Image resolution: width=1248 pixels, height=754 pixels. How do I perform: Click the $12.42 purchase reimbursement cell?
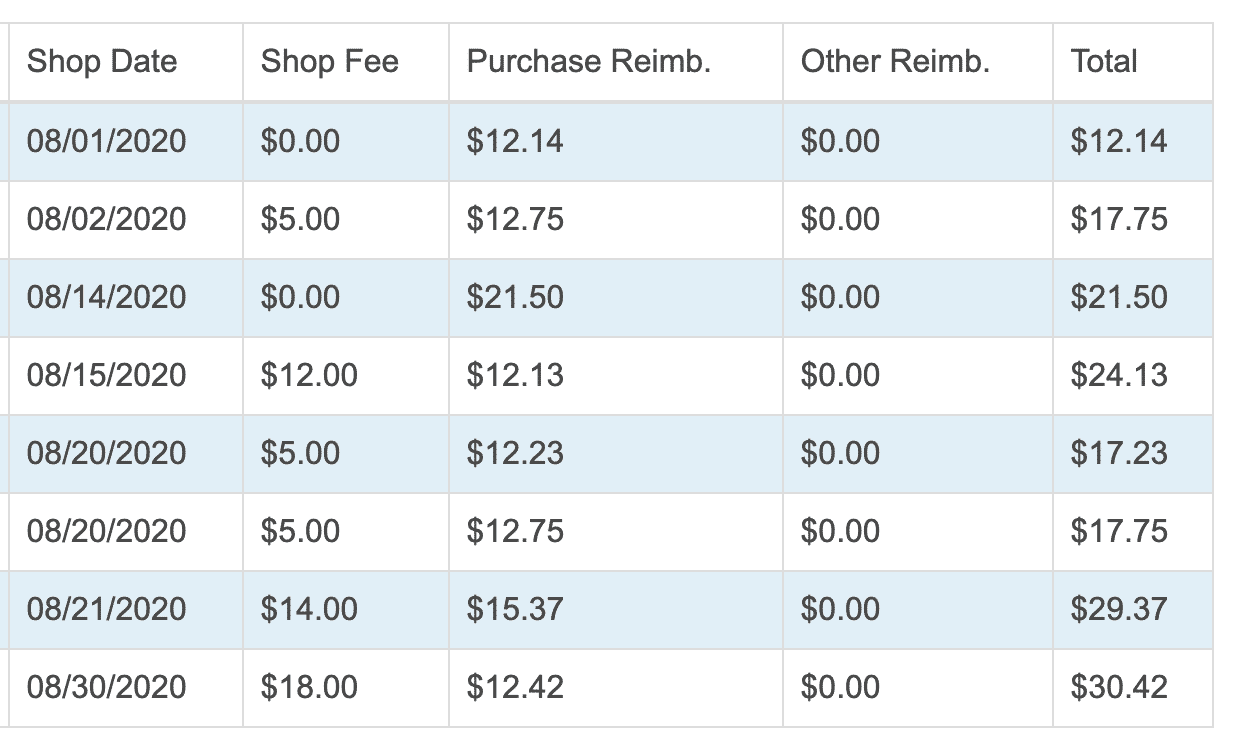point(616,688)
